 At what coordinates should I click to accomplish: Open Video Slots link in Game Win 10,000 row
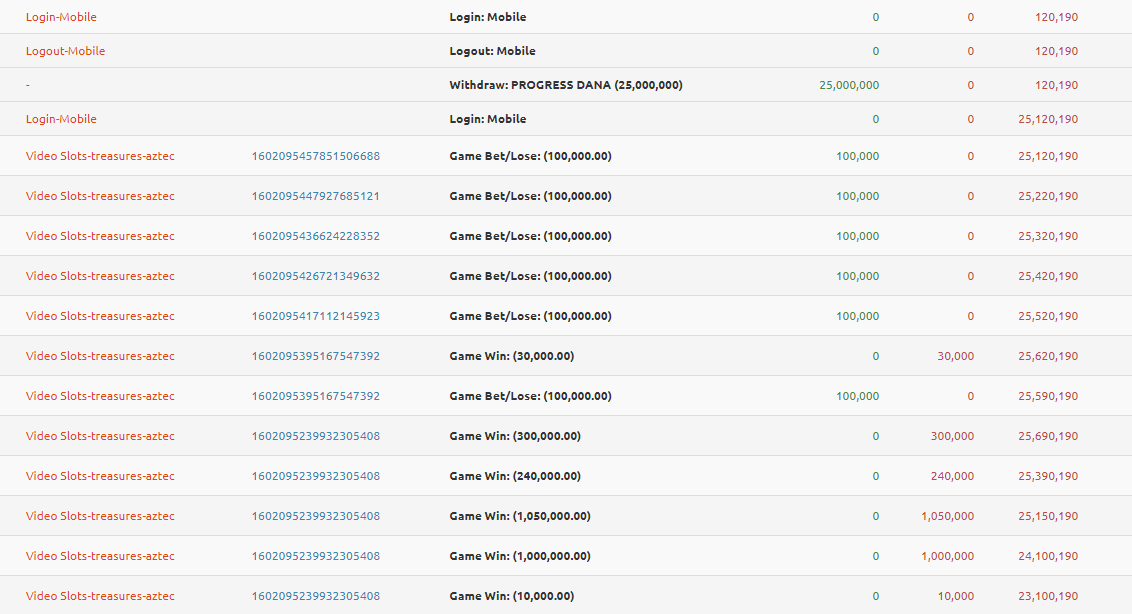click(x=100, y=596)
